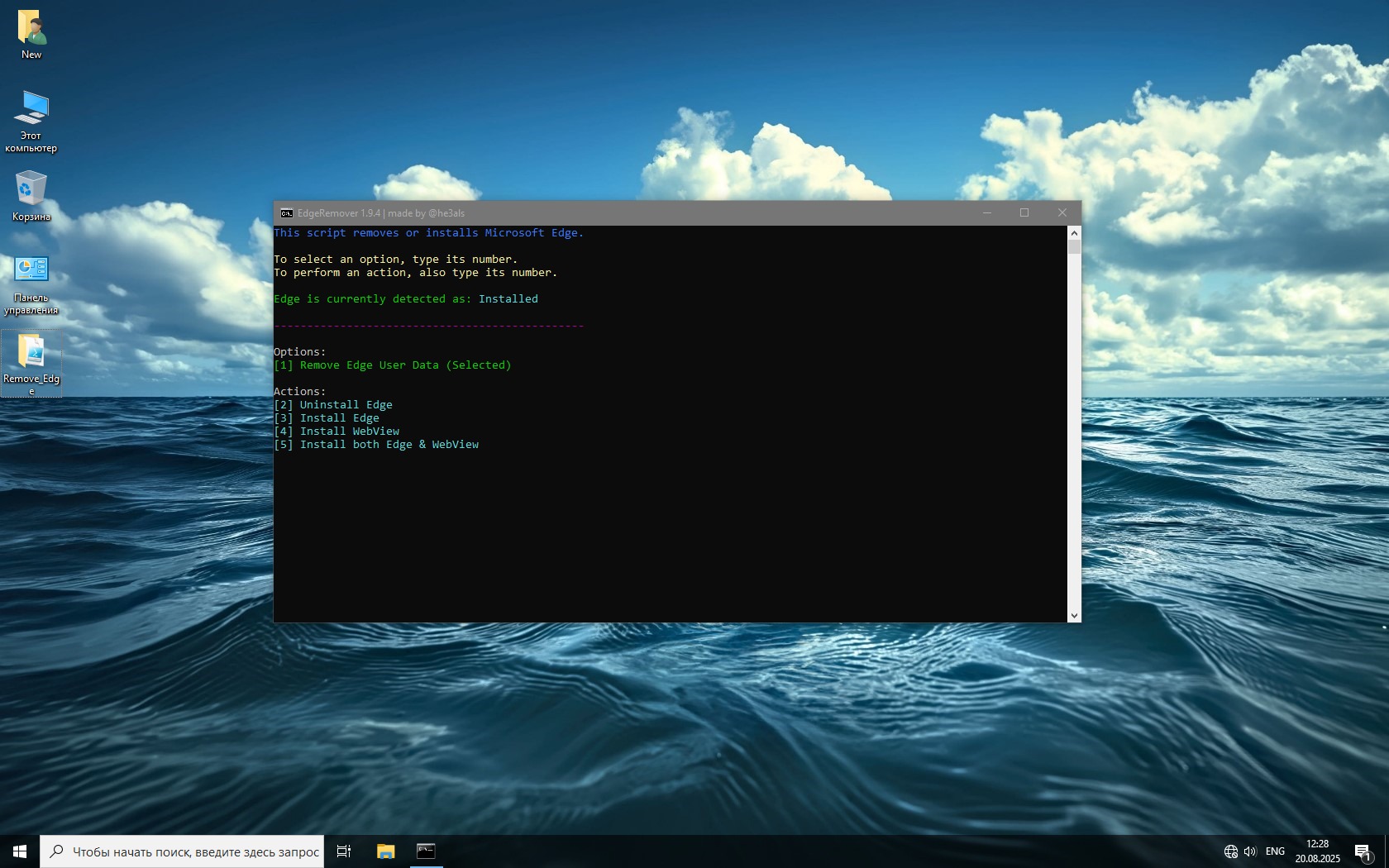Open the network status tray icon
The height and width of the screenshot is (868, 1389).
point(1230,851)
